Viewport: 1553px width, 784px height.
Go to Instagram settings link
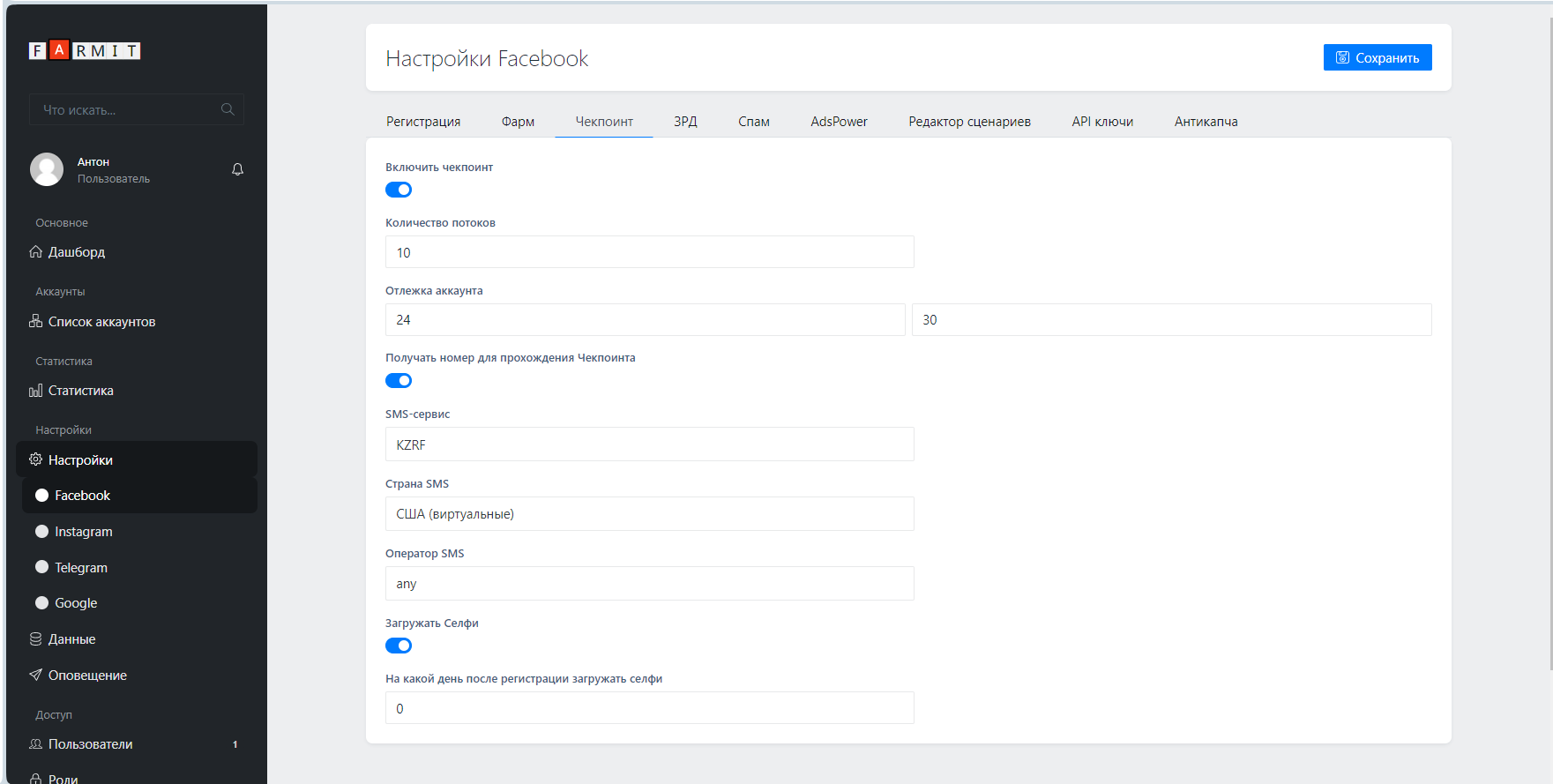84,532
